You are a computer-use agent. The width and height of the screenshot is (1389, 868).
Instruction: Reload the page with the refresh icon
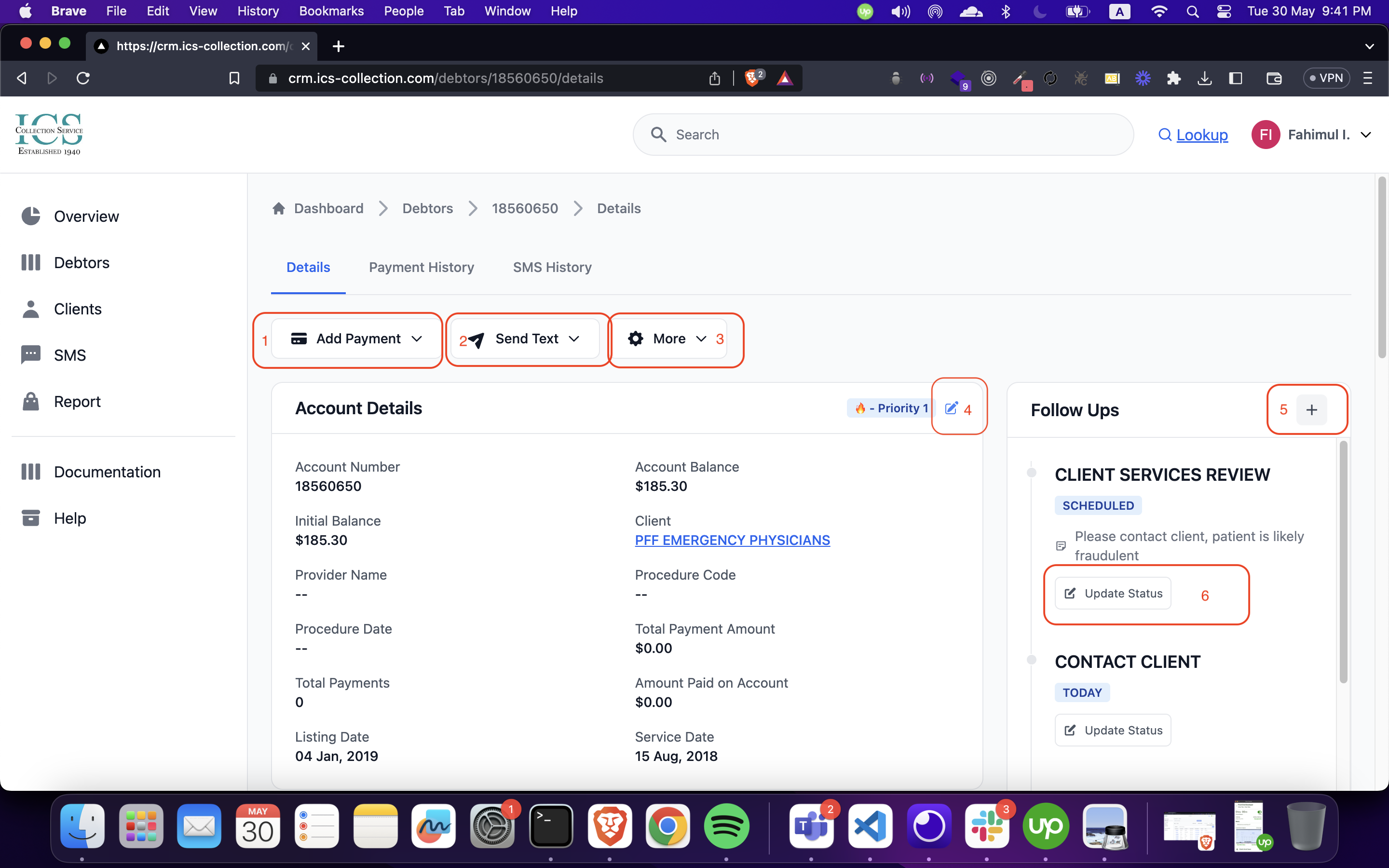pos(83,78)
